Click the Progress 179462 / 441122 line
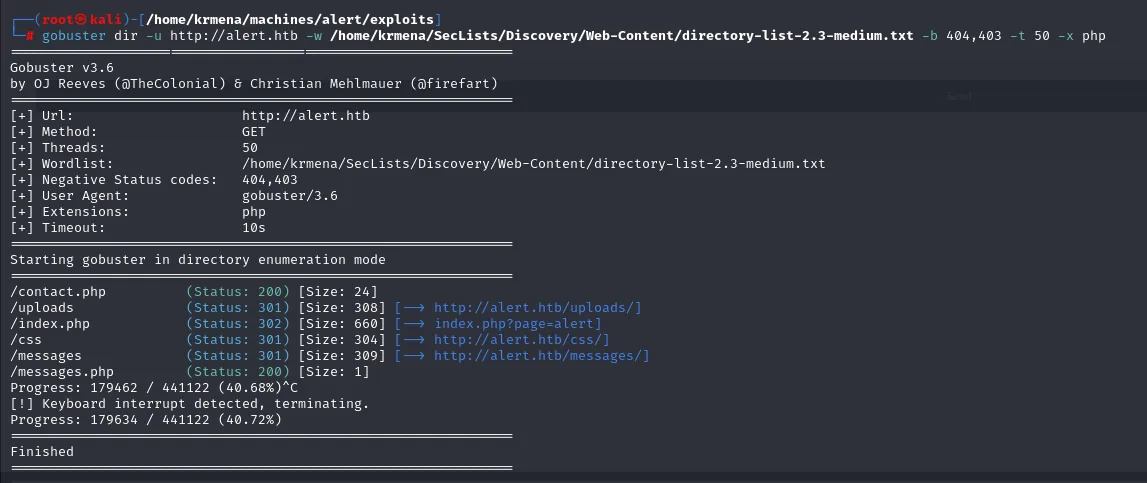1147x483 pixels. (x=154, y=387)
